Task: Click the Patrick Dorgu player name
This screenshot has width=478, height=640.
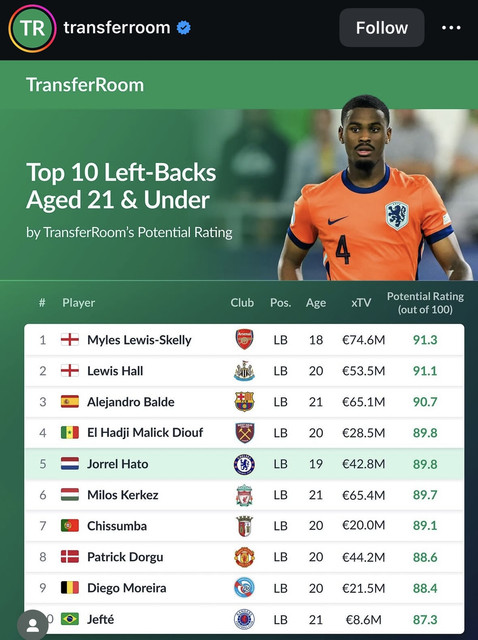Action: pyautogui.click(x=125, y=558)
